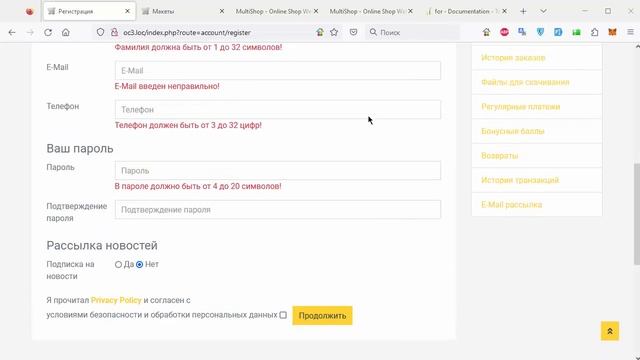The height and width of the screenshot is (360, 640).
Task: Focus the Пароль input field
Action: pos(278,171)
